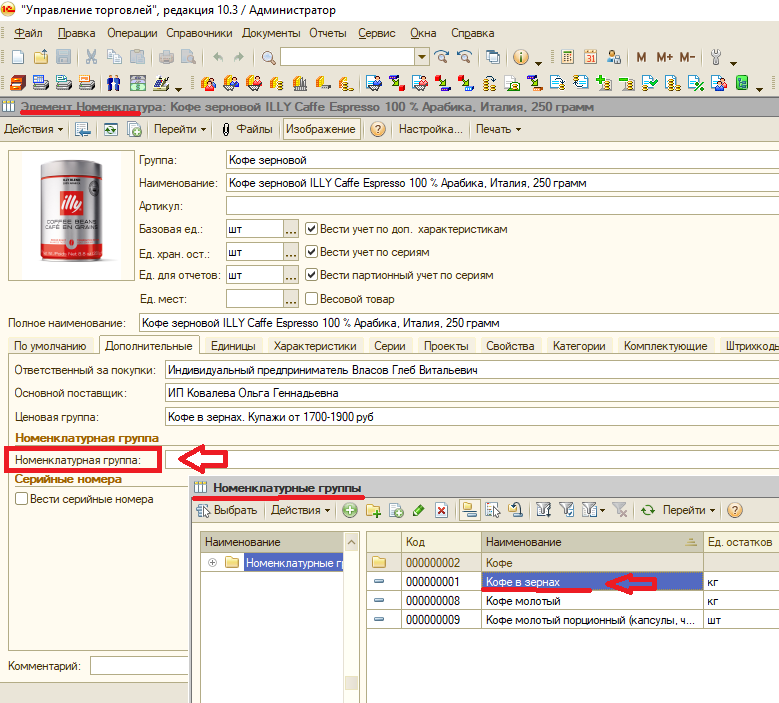Enable the 'Весовой товар' checkbox

(312, 298)
